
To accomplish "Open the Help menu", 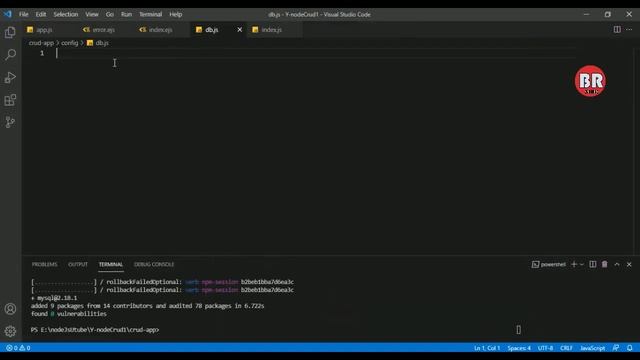I will [x=176, y=14].
